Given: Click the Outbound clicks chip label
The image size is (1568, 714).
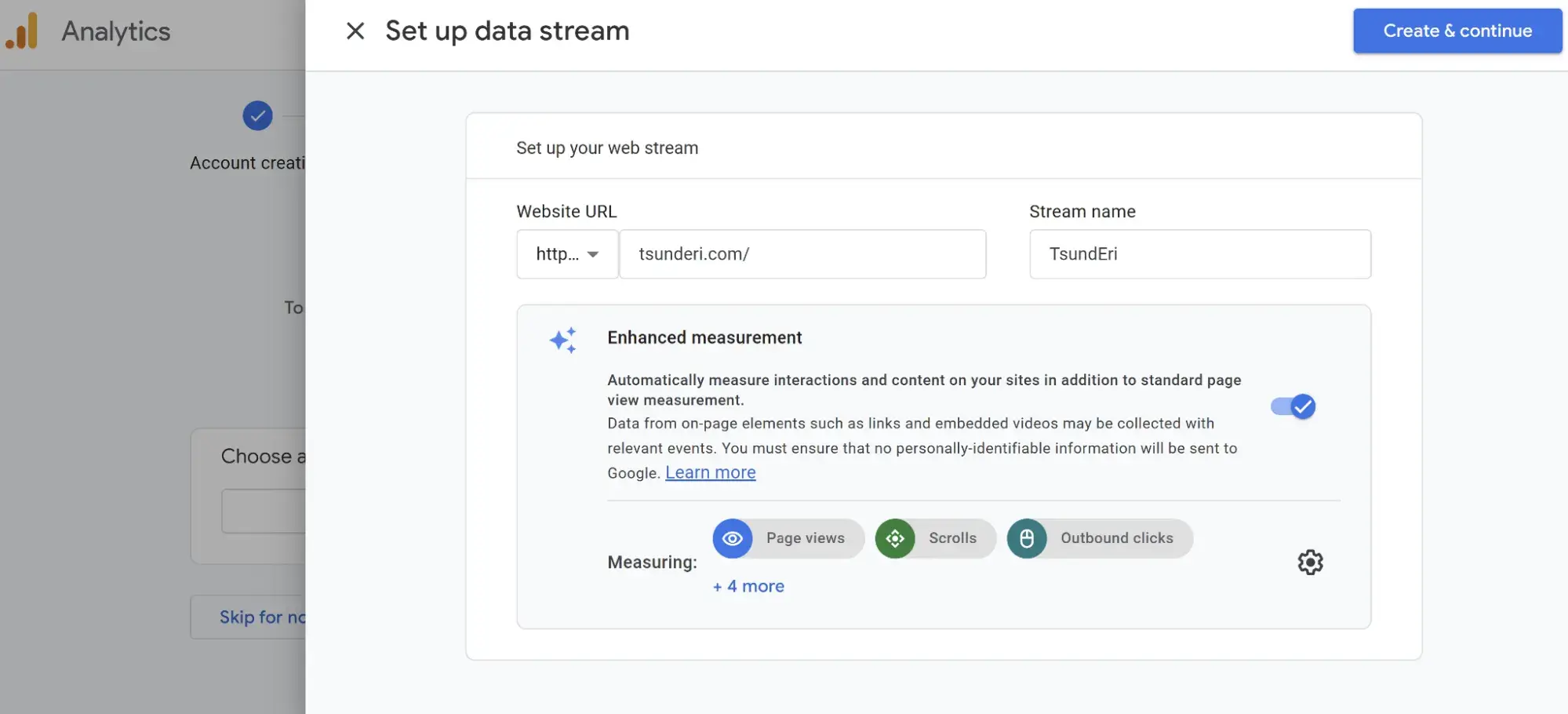Looking at the screenshot, I should [1117, 538].
